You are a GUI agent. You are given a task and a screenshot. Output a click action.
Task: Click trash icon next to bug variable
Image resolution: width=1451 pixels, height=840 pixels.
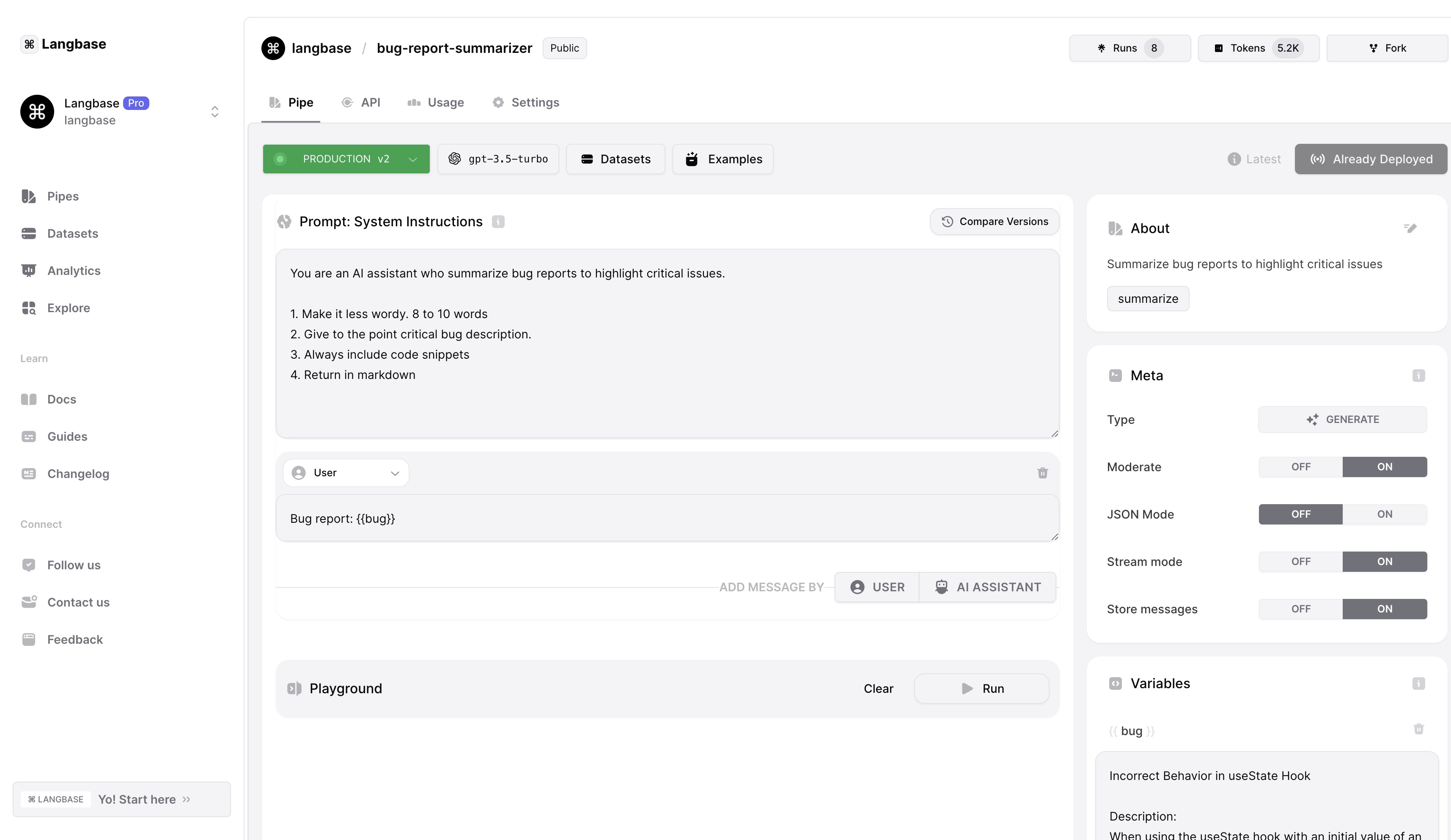coord(1418,729)
